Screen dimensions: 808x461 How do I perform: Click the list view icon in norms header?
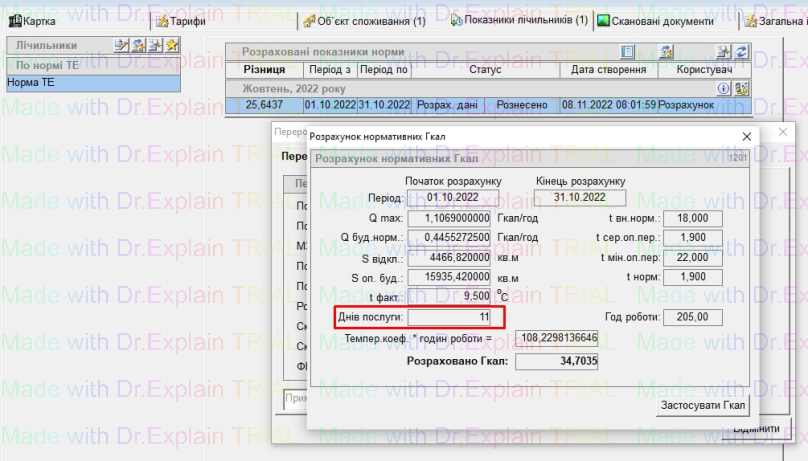[x=628, y=52]
